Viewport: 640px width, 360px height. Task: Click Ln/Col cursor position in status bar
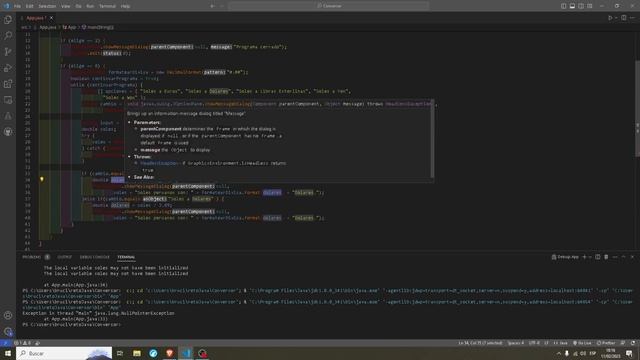pyautogui.click(x=480, y=343)
